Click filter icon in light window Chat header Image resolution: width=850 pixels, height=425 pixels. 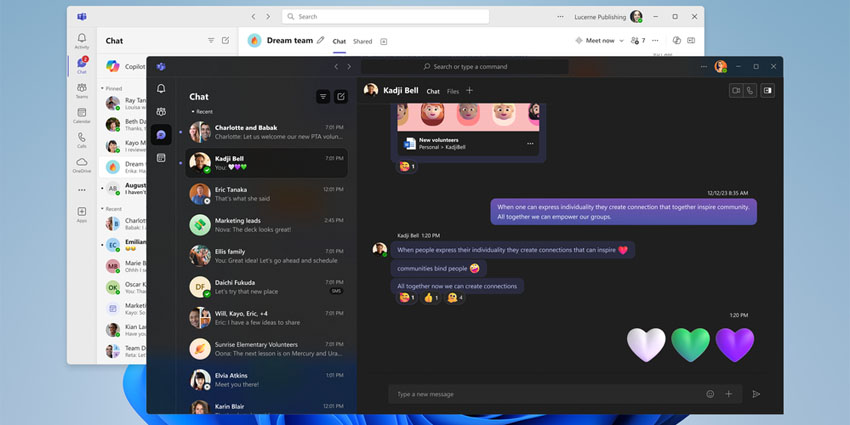(211, 41)
